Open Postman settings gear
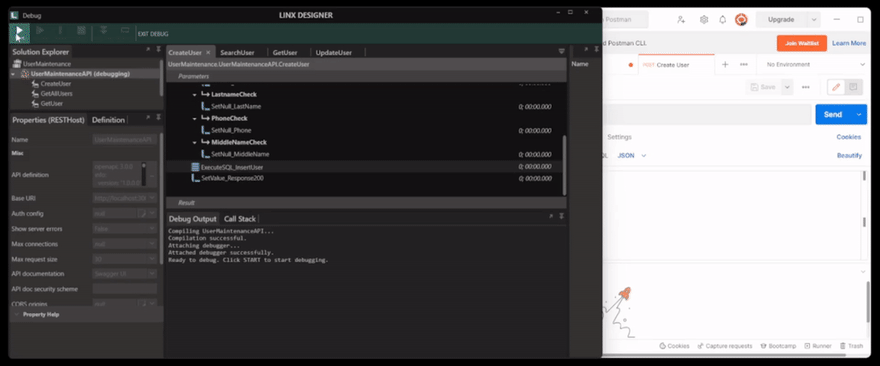Viewport: 880px width, 366px height. click(x=704, y=20)
